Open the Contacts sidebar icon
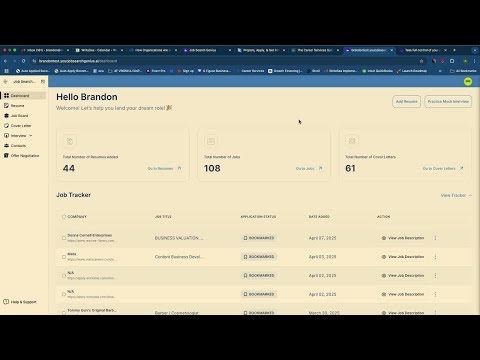Image resolution: width=480 pixels, height=360 pixels. click(x=6, y=146)
